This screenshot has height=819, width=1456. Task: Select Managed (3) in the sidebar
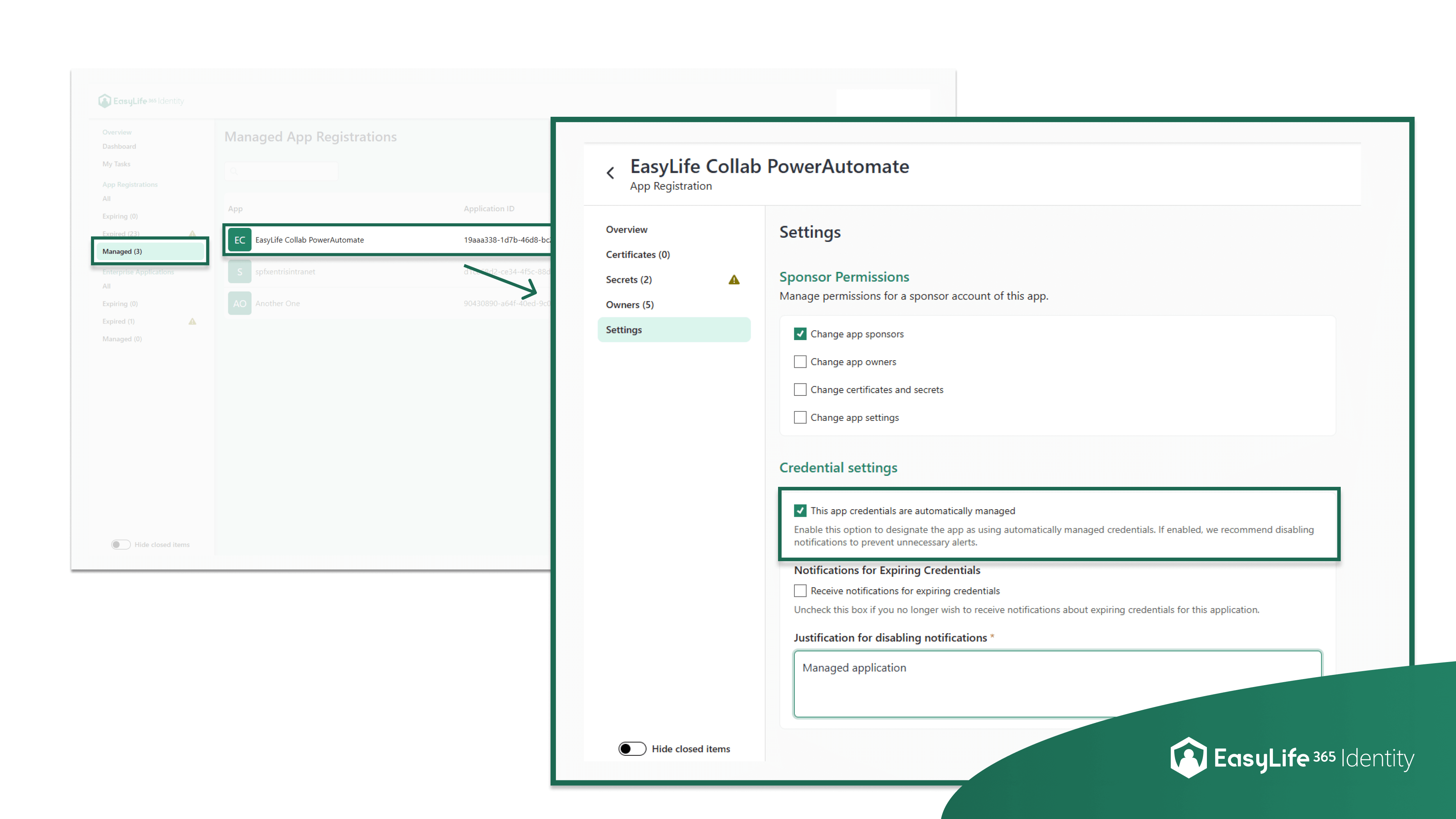point(122,251)
